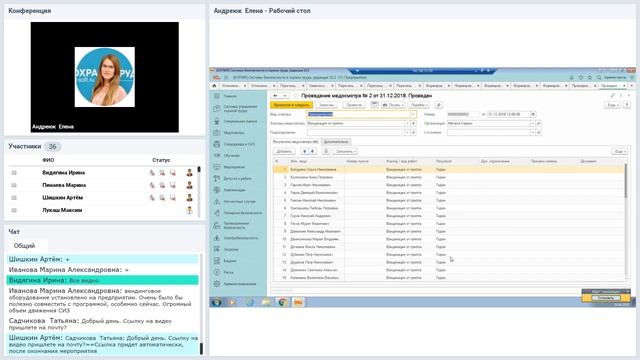
Task: Expand the Организация dropdown arrow
Action: point(532,123)
